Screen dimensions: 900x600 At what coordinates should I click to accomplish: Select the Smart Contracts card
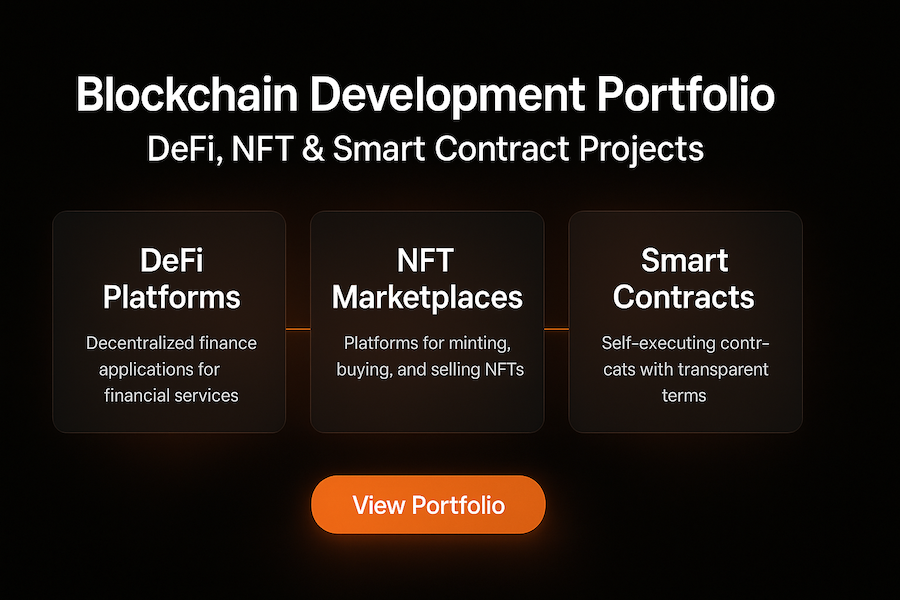[684, 320]
